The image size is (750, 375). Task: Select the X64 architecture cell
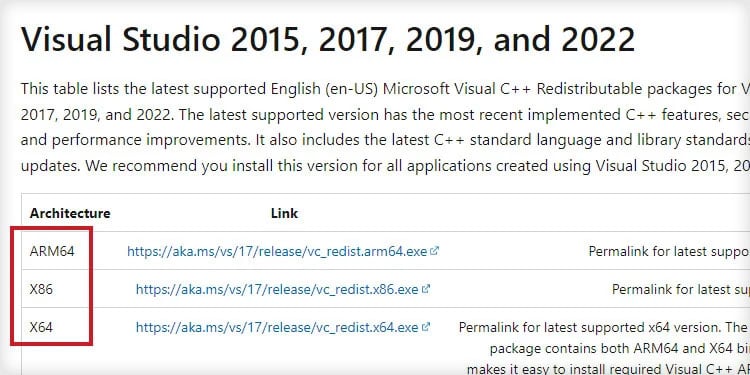tap(41, 328)
